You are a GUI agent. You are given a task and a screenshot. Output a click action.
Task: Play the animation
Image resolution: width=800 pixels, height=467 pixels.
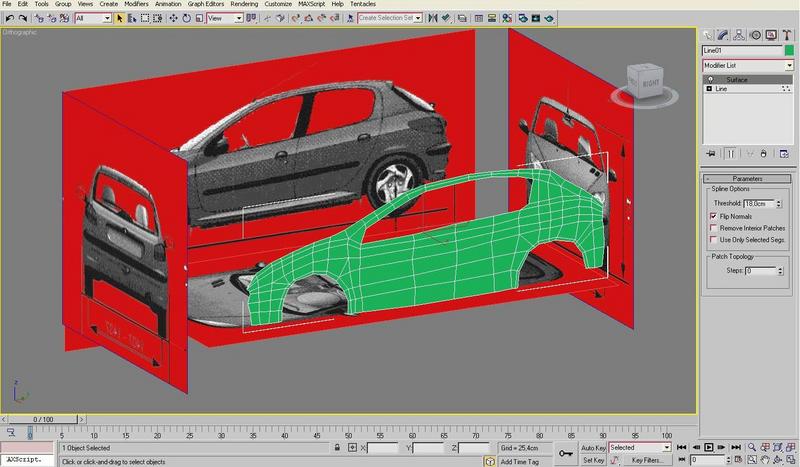[709, 447]
